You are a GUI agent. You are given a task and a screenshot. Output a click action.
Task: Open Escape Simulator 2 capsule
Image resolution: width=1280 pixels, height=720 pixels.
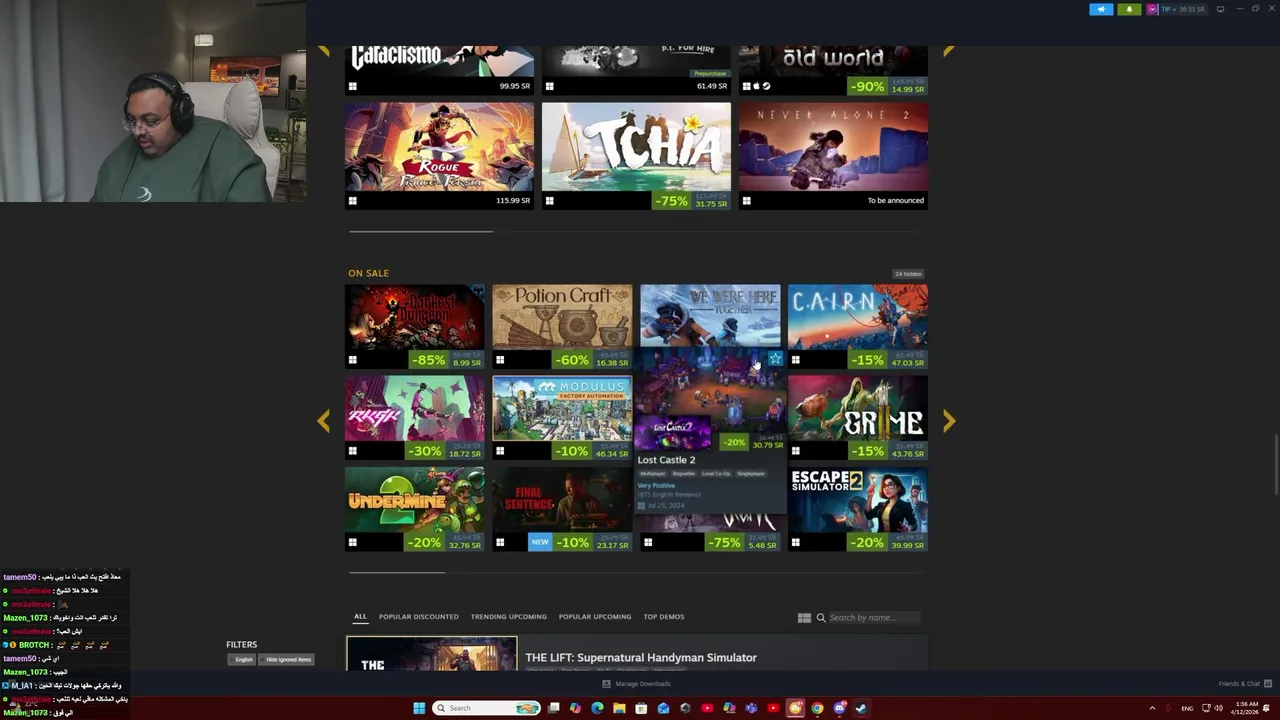point(858,509)
